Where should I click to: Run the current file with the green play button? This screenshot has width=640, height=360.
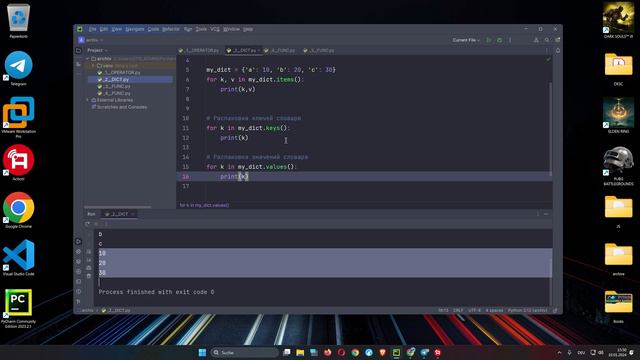coord(489,40)
